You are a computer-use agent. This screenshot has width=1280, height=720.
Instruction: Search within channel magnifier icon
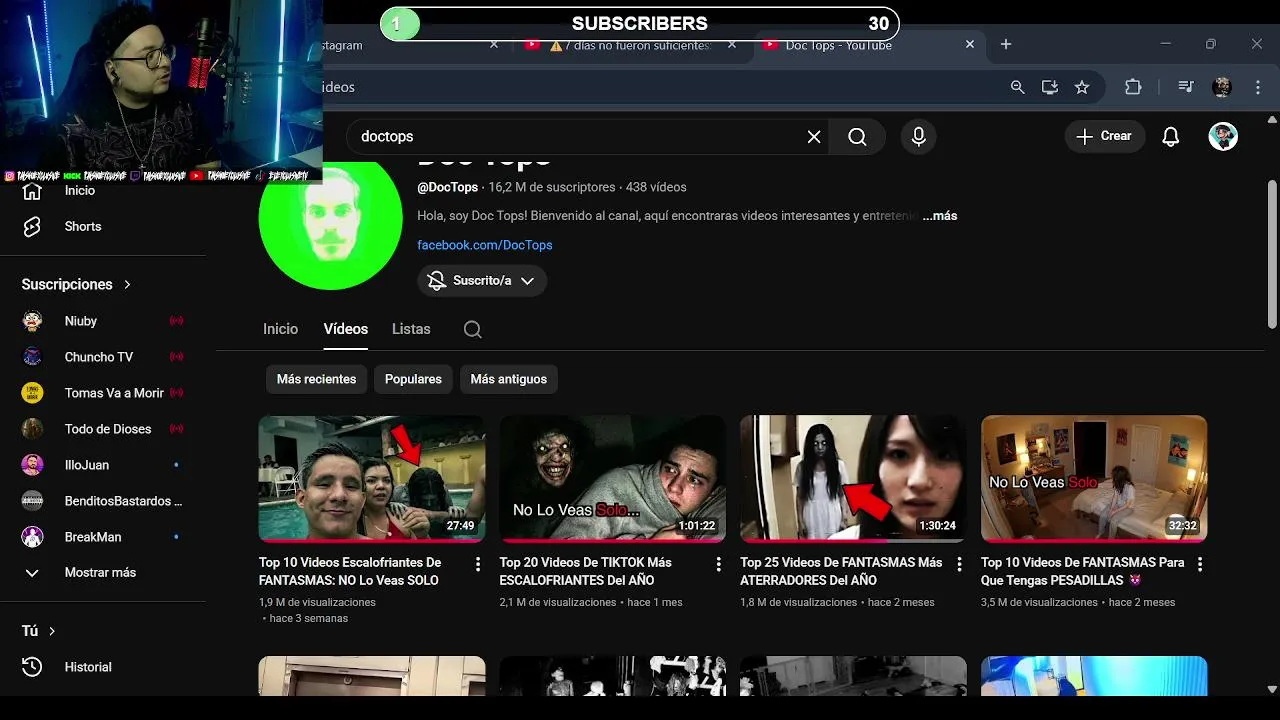click(x=473, y=330)
